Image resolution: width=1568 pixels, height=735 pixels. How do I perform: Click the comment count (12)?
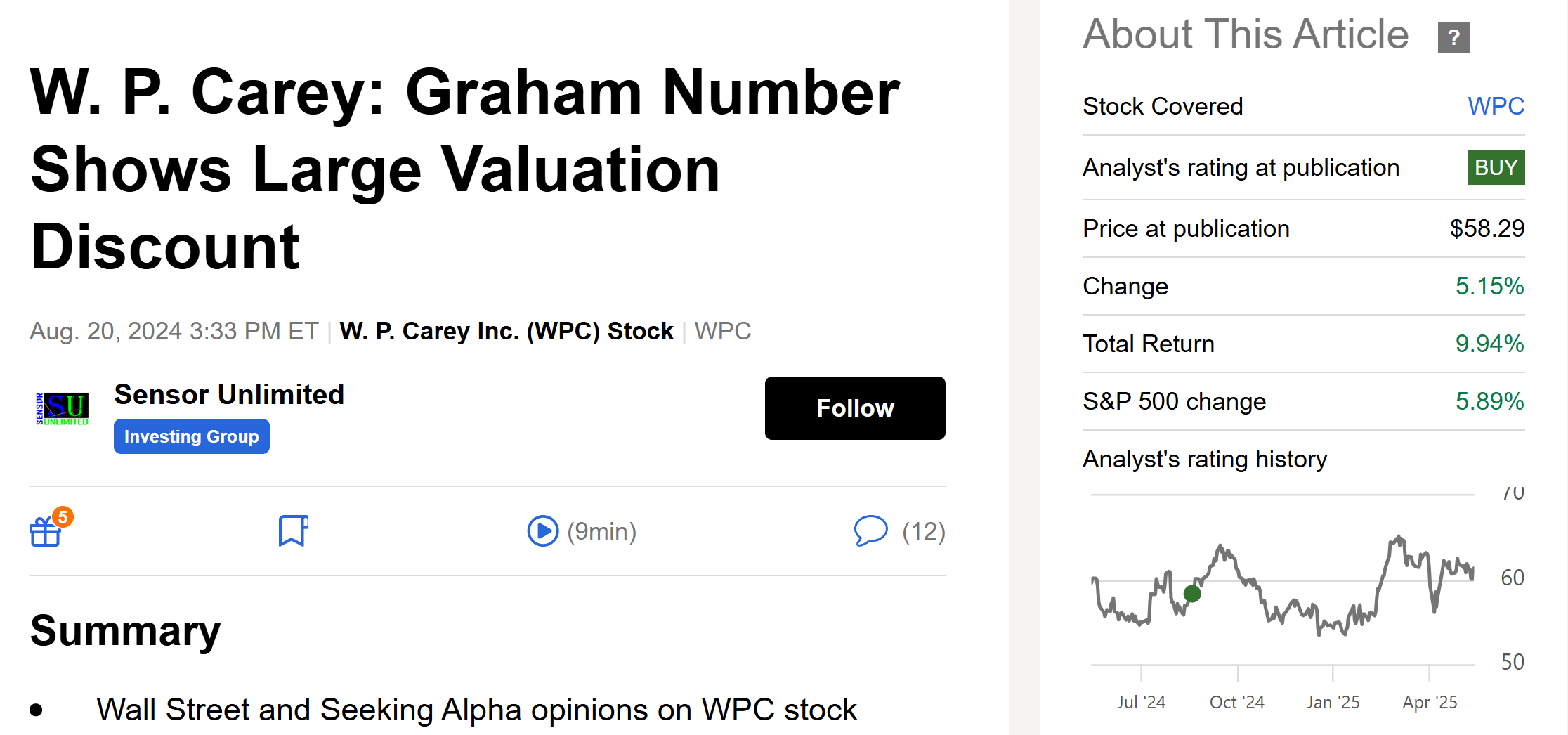923,531
